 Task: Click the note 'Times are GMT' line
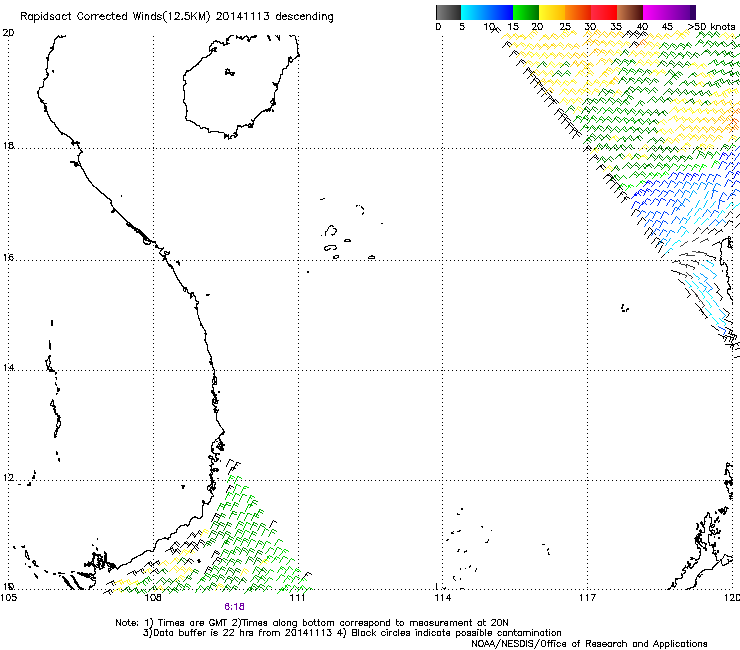311,623
